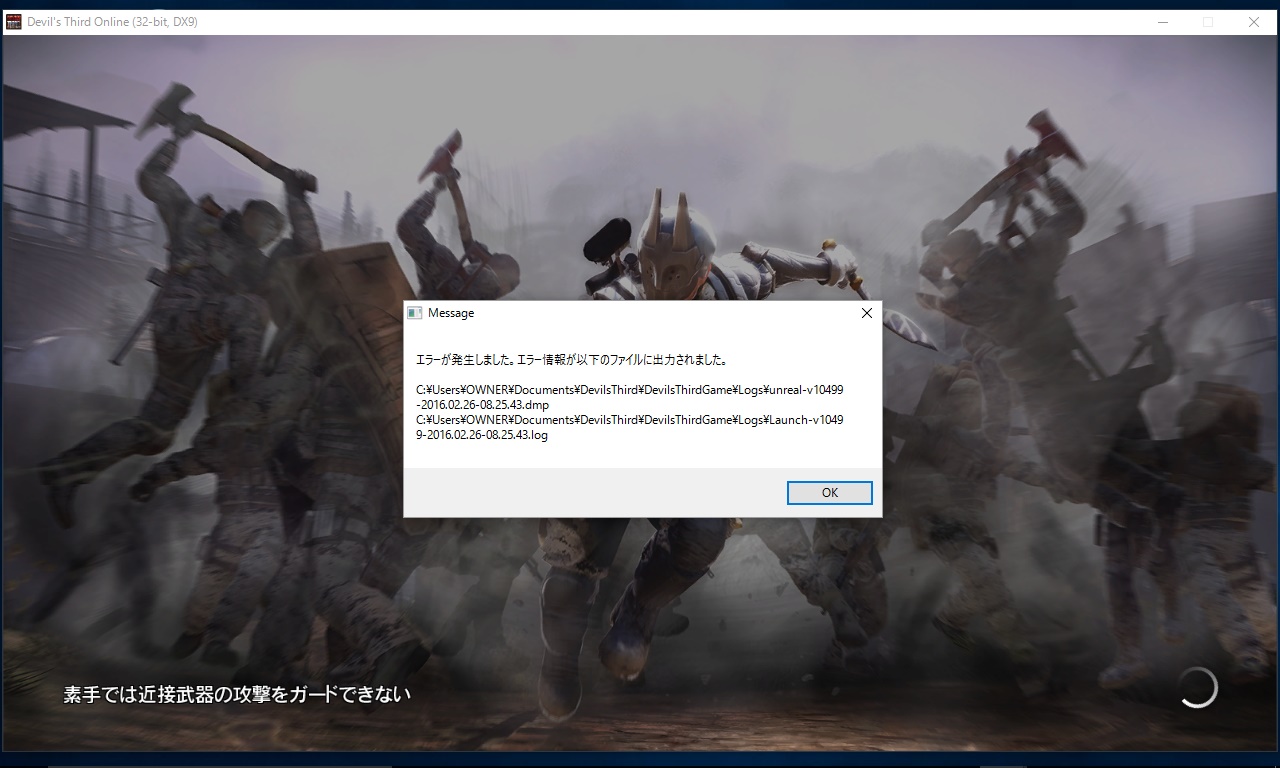Maximize the Devil's Third Online window
This screenshot has width=1280, height=768.
[x=1208, y=21]
